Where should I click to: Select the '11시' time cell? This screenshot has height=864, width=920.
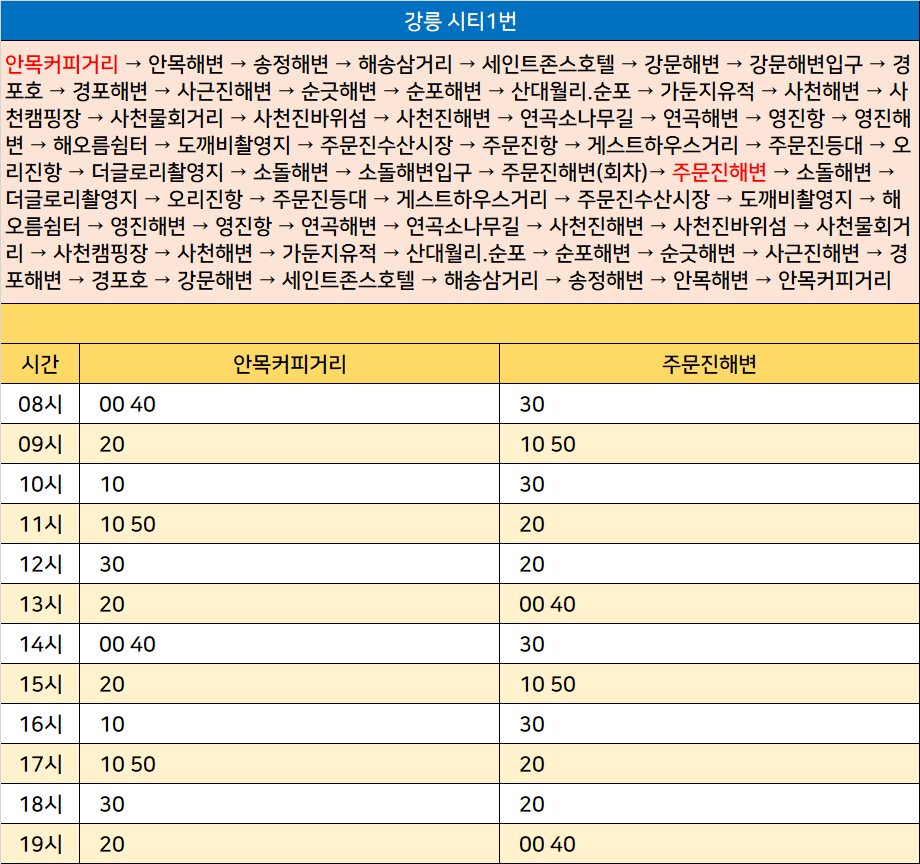click(40, 524)
